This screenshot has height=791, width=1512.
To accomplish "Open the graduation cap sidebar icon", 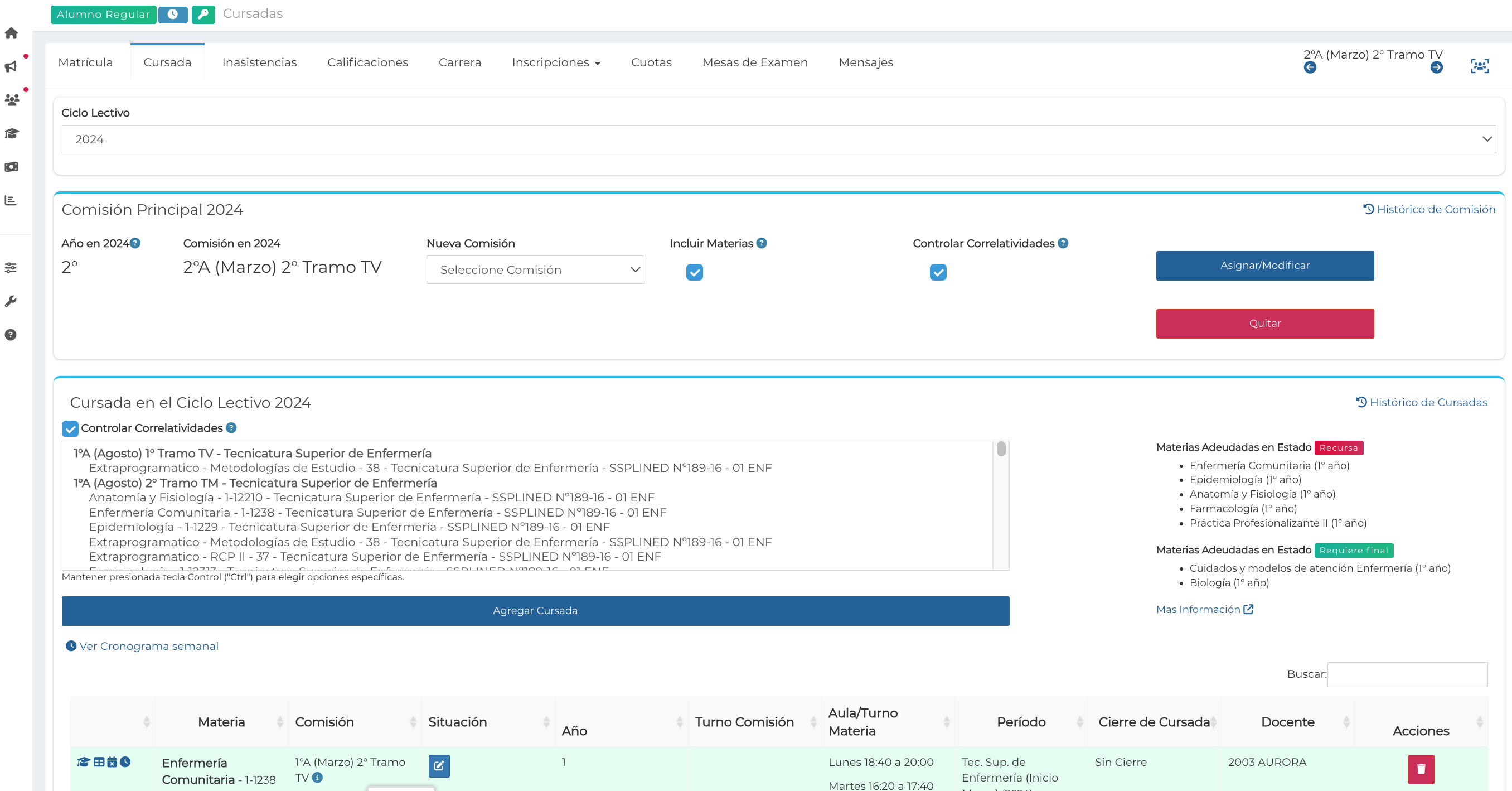I will coord(11,133).
